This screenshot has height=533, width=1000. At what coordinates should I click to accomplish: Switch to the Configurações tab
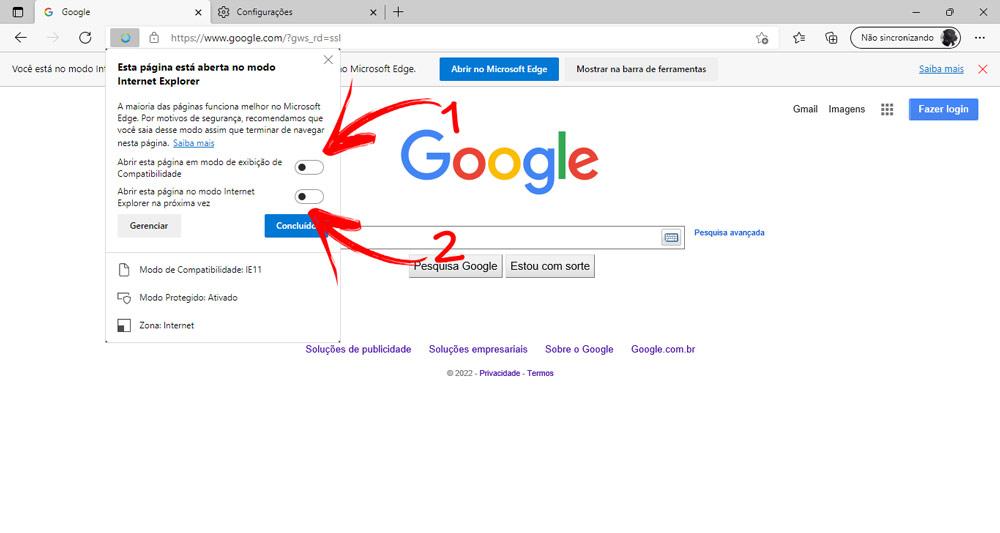[297, 12]
